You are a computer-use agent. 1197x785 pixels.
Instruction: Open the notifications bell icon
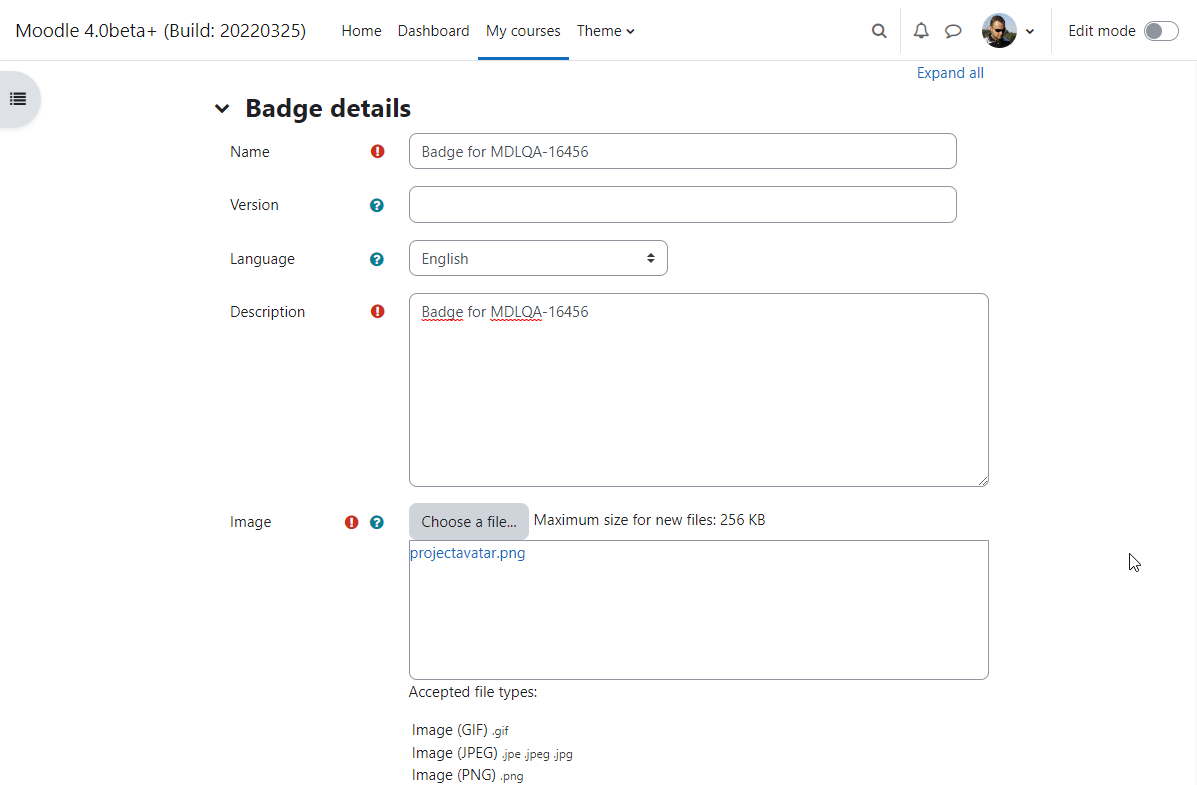pos(921,31)
